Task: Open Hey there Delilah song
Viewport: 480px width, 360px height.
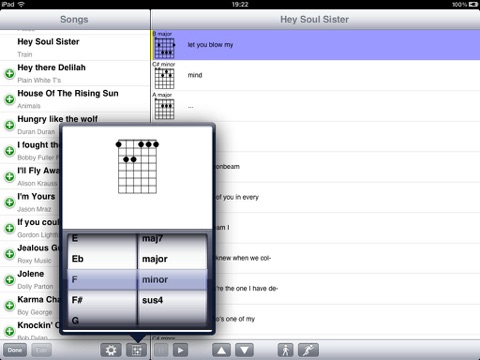Action: pos(75,73)
